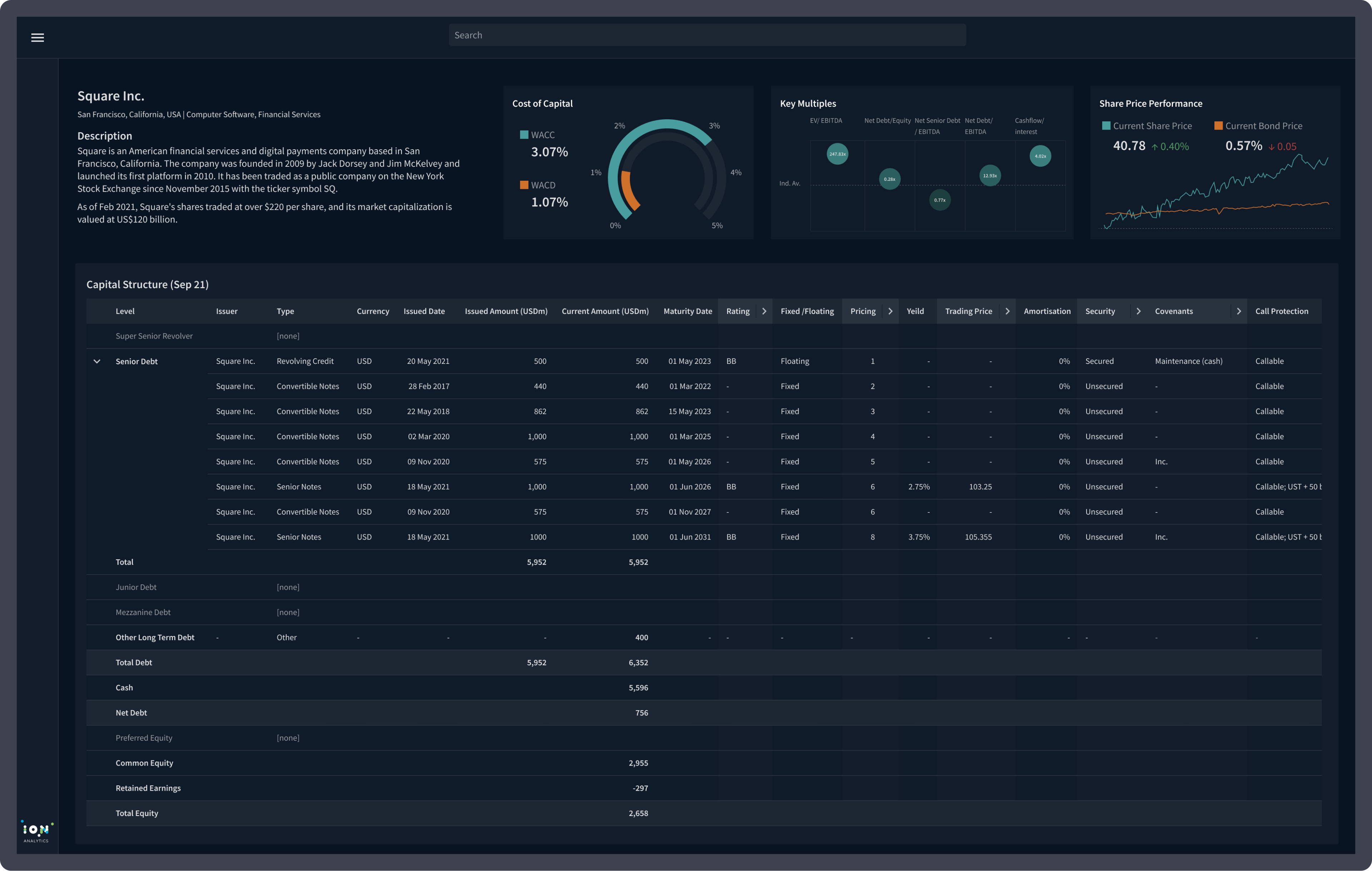Click the Revolving Credit entry
1372x871 pixels.
pyautogui.click(x=305, y=361)
